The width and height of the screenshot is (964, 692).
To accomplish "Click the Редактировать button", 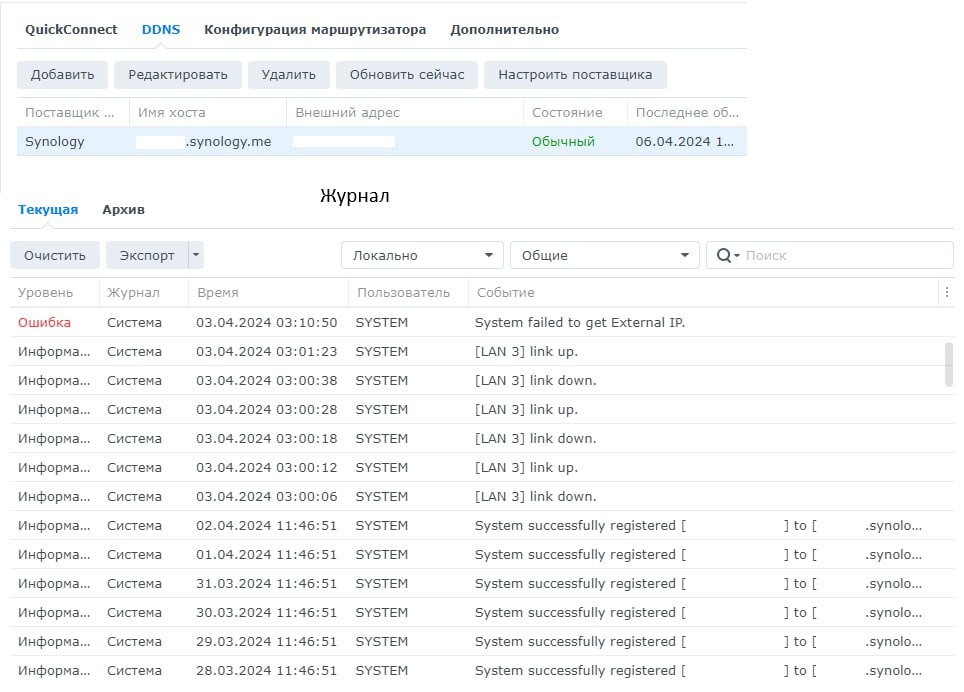I will click(x=178, y=75).
